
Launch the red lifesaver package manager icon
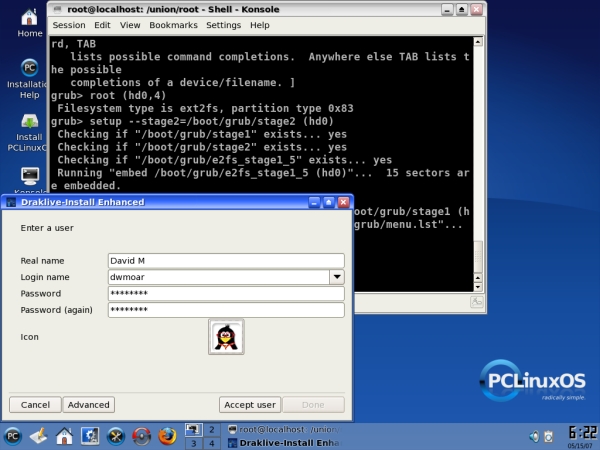point(142,436)
